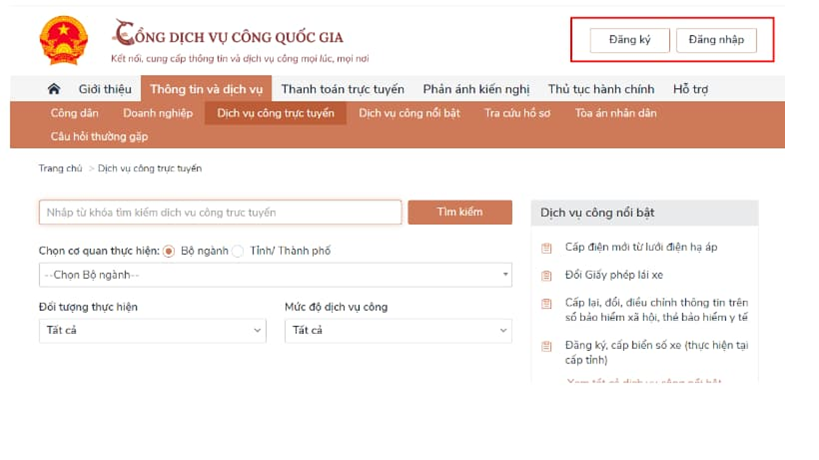The height and width of the screenshot is (460, 819).
Task: Click icon beside Cấp lại, đổi, điều chỉnh thông tin
Action: (x=546, y=303)
